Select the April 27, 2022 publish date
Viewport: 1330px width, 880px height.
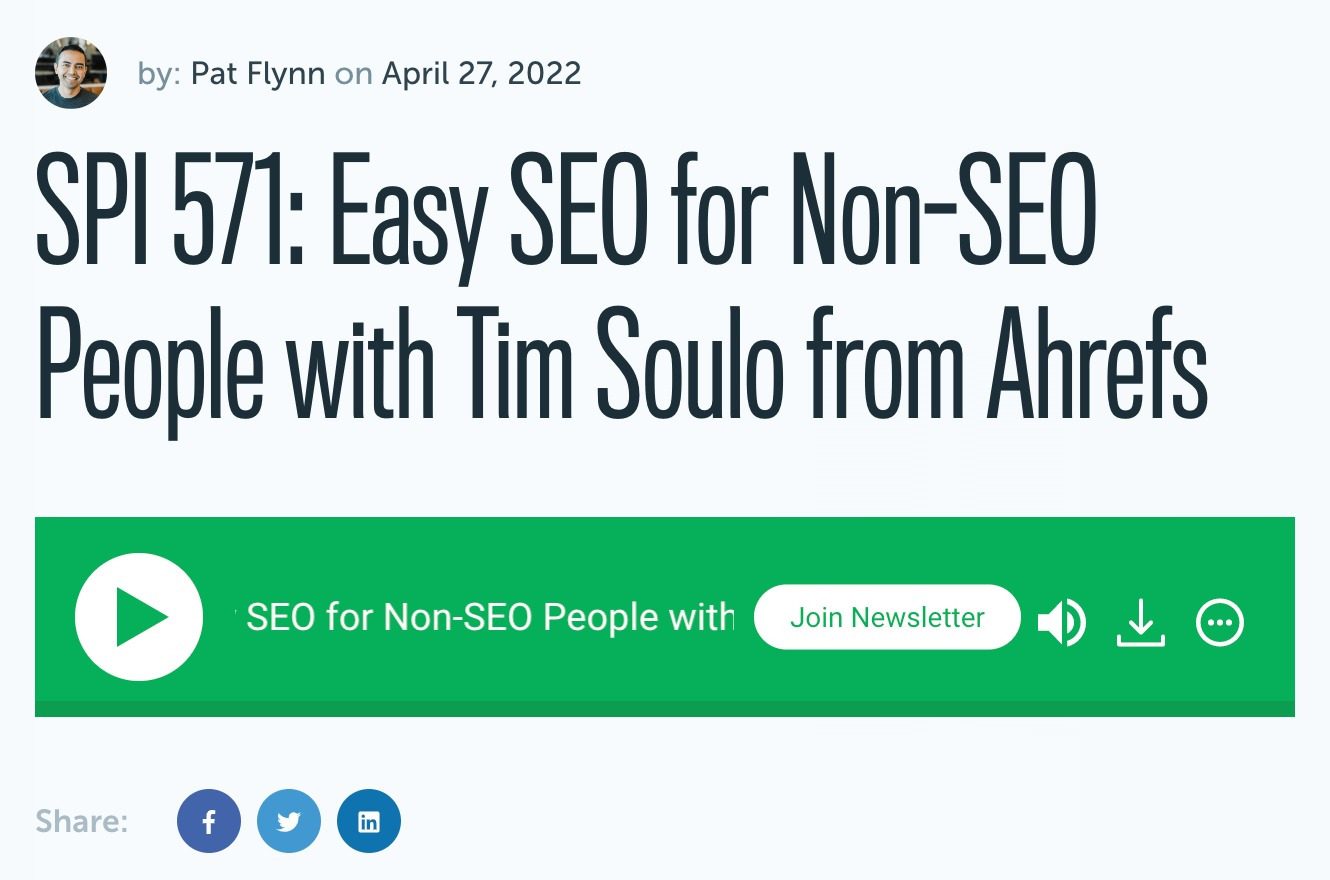[480, 72]
